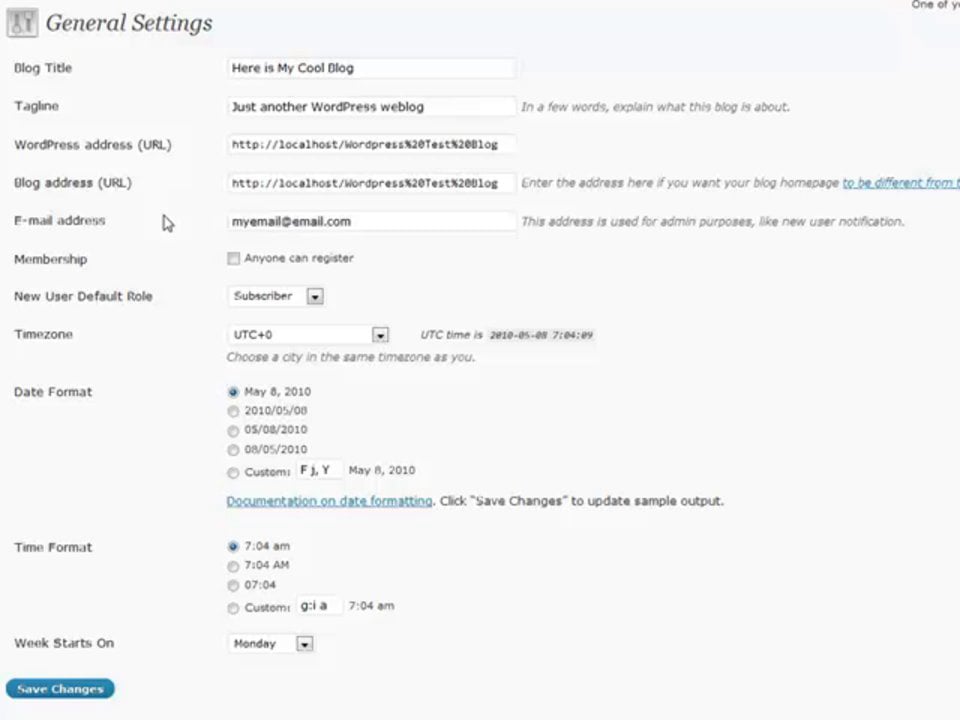Click the Time Format label
Image resolution: width=960 pixels, height=720 pixels.
click(x=53, y=547)
